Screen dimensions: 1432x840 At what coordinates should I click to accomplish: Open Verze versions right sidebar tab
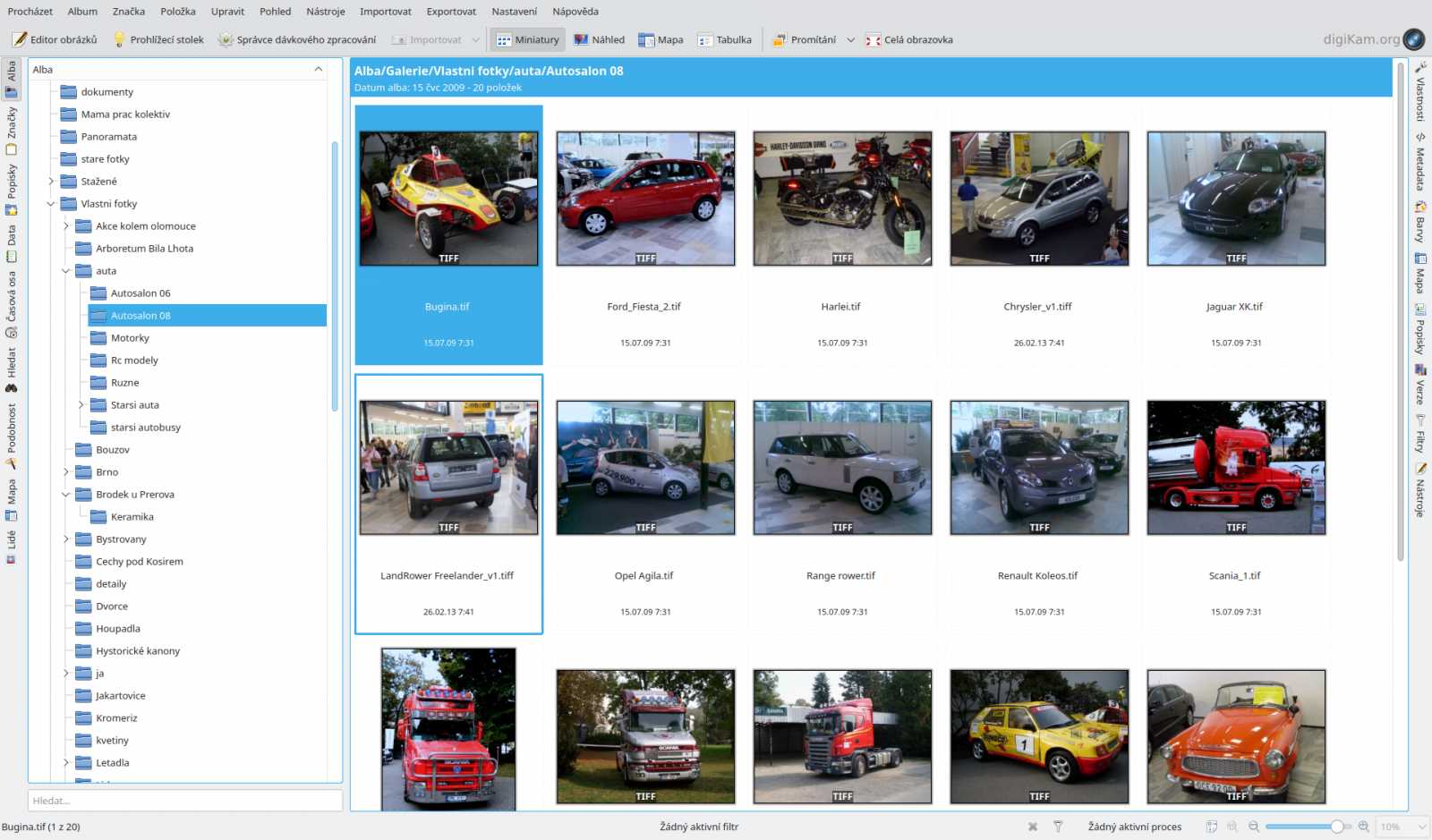[1420, 384]
